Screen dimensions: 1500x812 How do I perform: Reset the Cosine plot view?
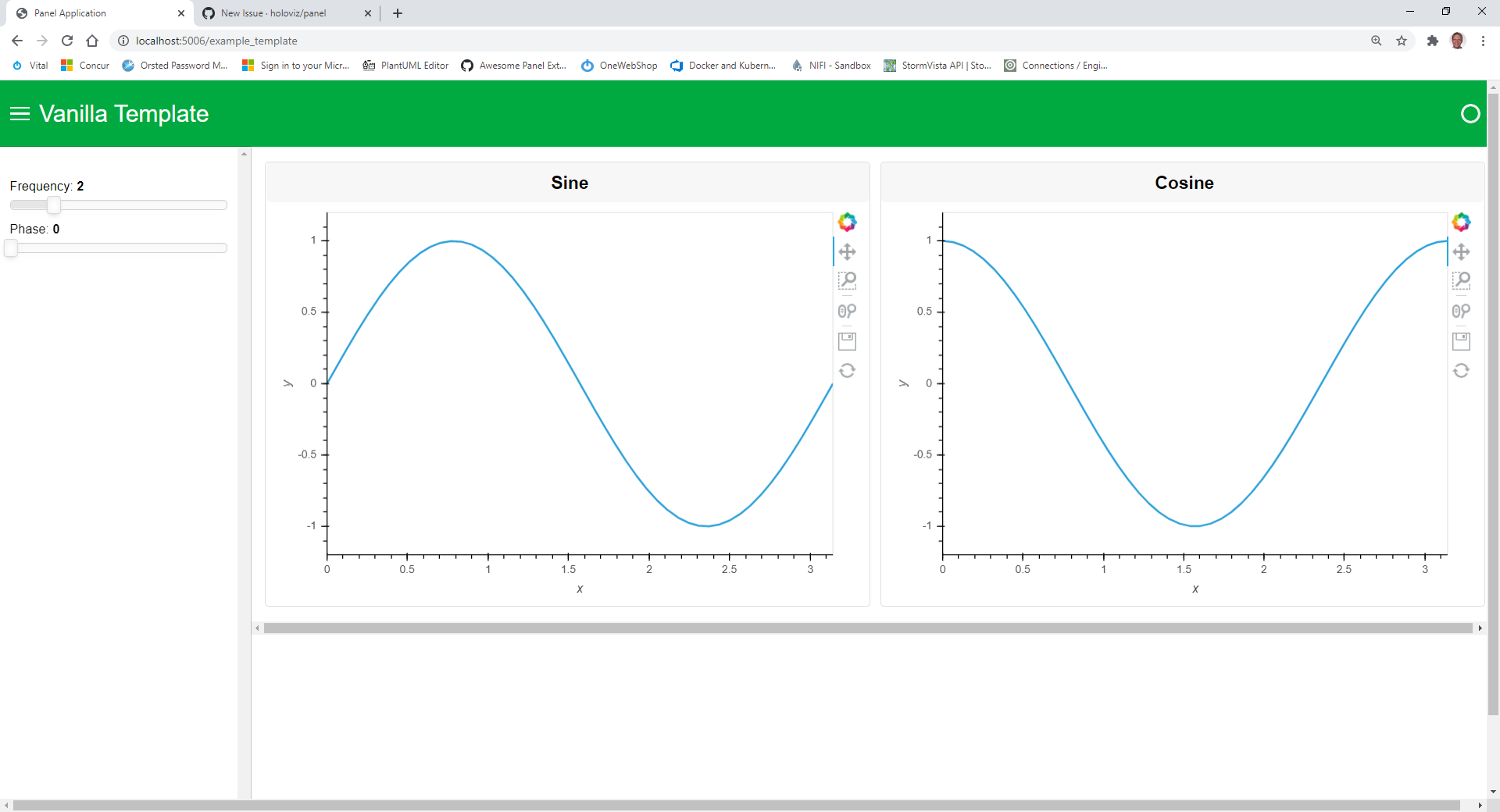[1461, 370]
